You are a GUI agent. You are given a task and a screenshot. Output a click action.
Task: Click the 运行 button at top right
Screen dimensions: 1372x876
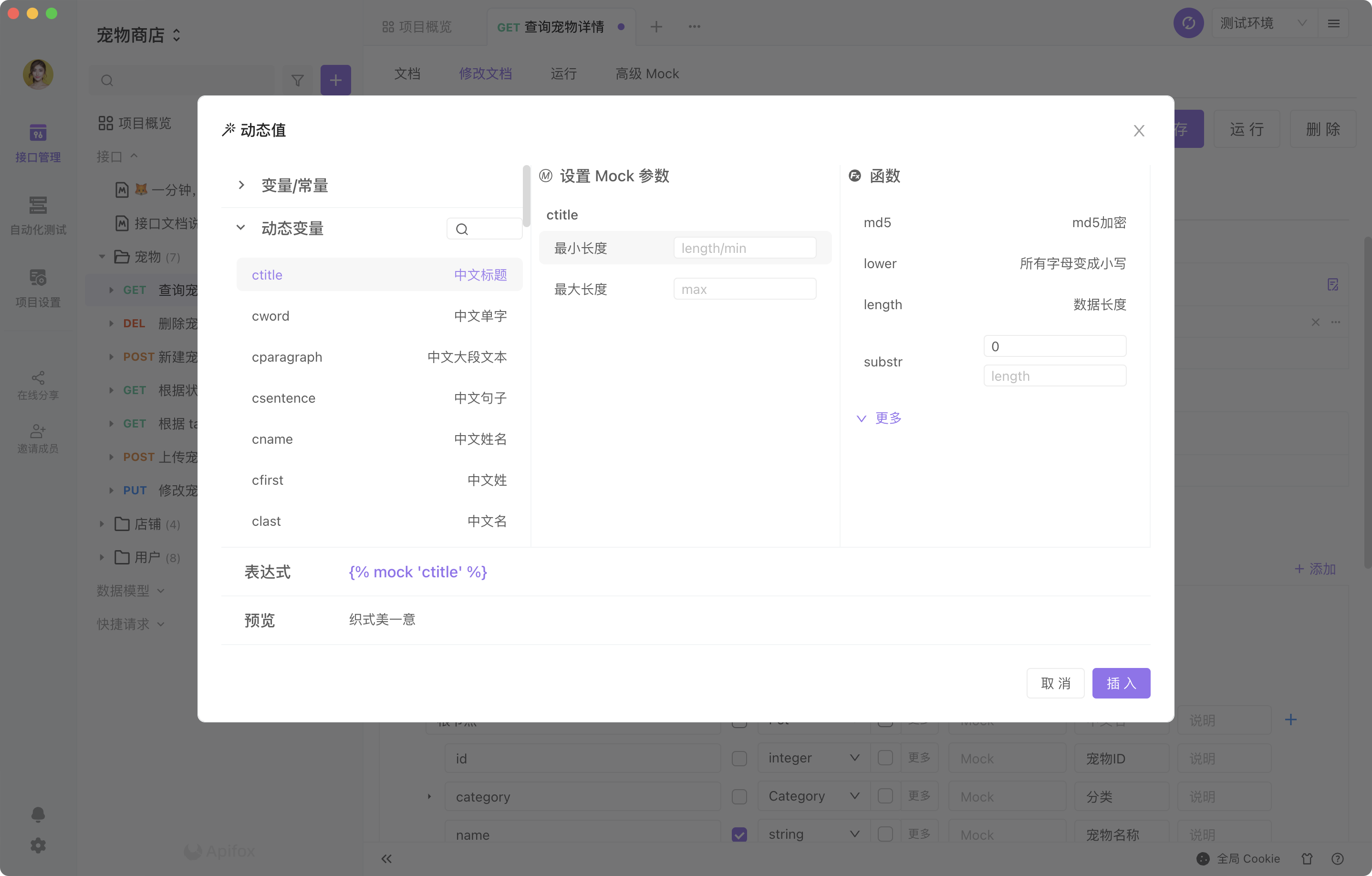tap(1247, 129)
